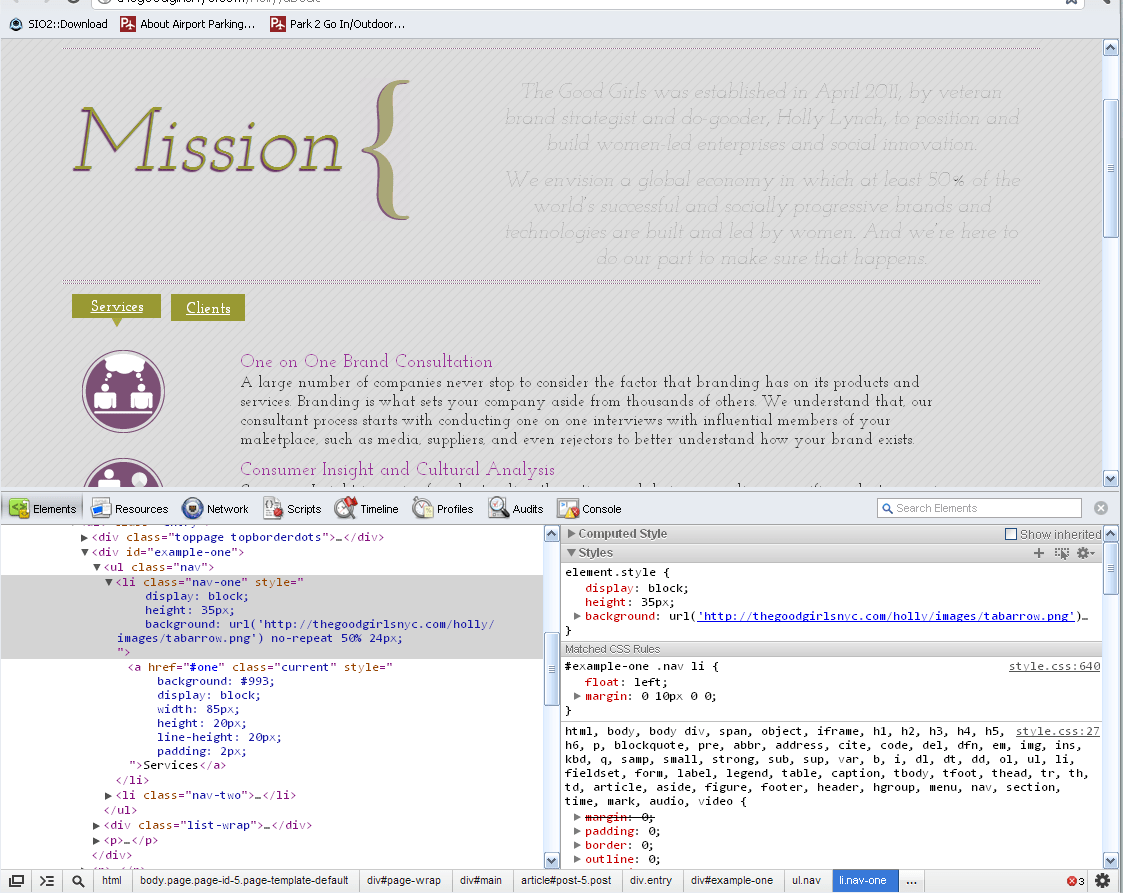Collapse the Styles section
The height and width of the screenshot is (893, 1123).
click(x=572, y=553)
